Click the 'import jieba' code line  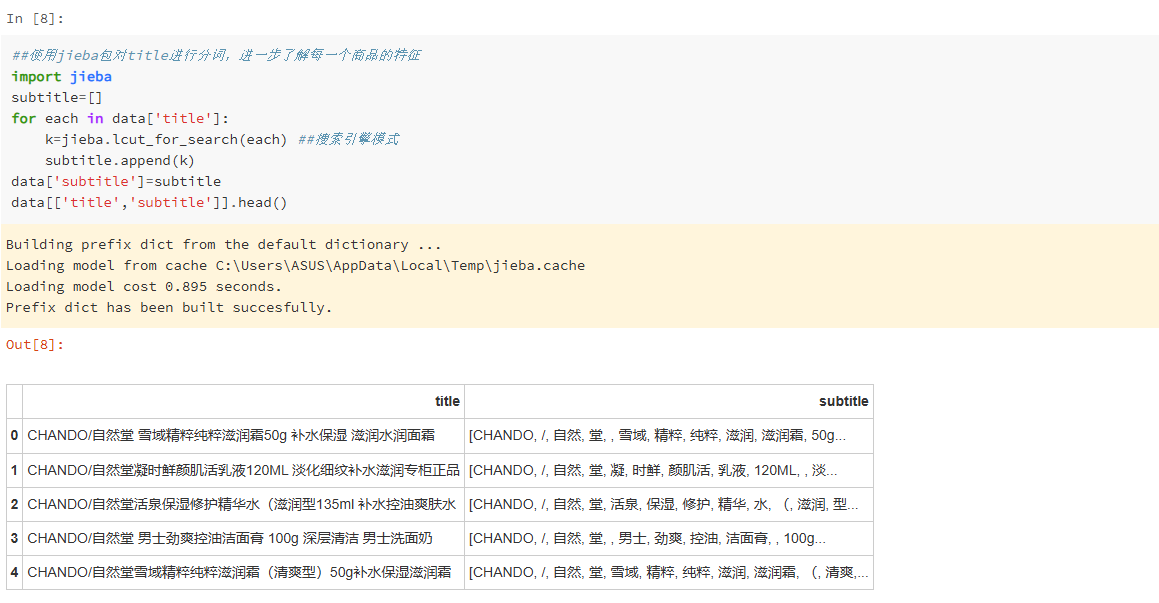pyautogui.click(x=61, y=76)
